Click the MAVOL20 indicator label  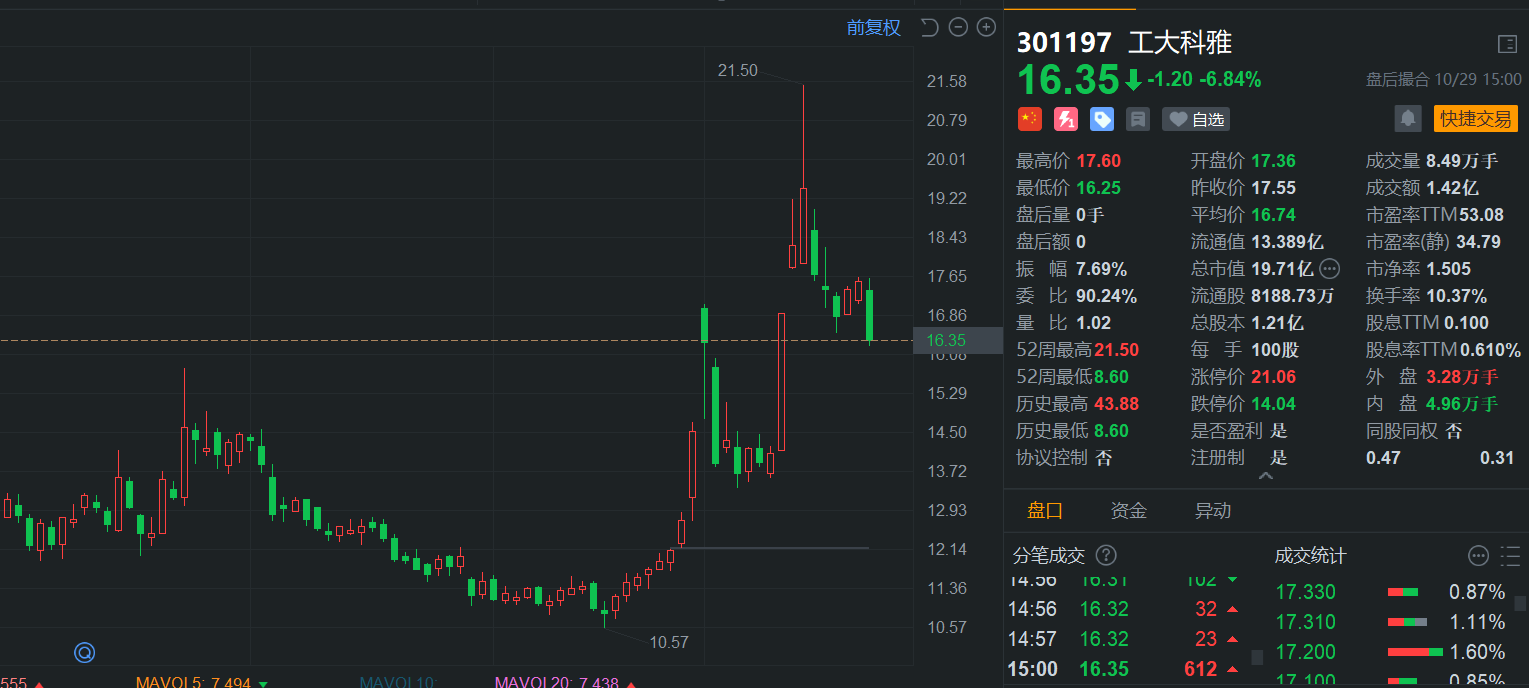click(x=556, y=684)
